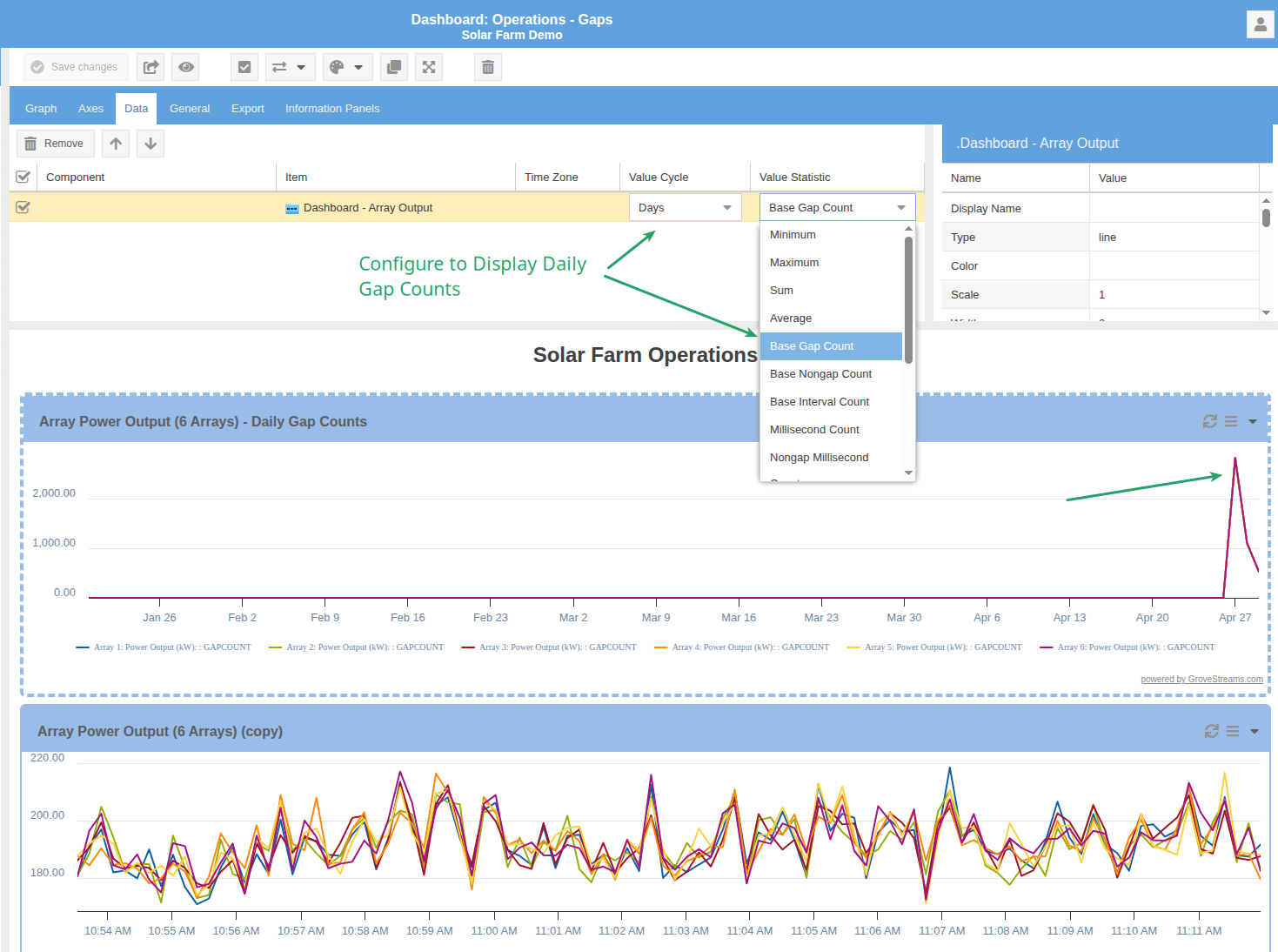Click the Color value cell
1278x952 pixels.
click(x=1174, y=265)
